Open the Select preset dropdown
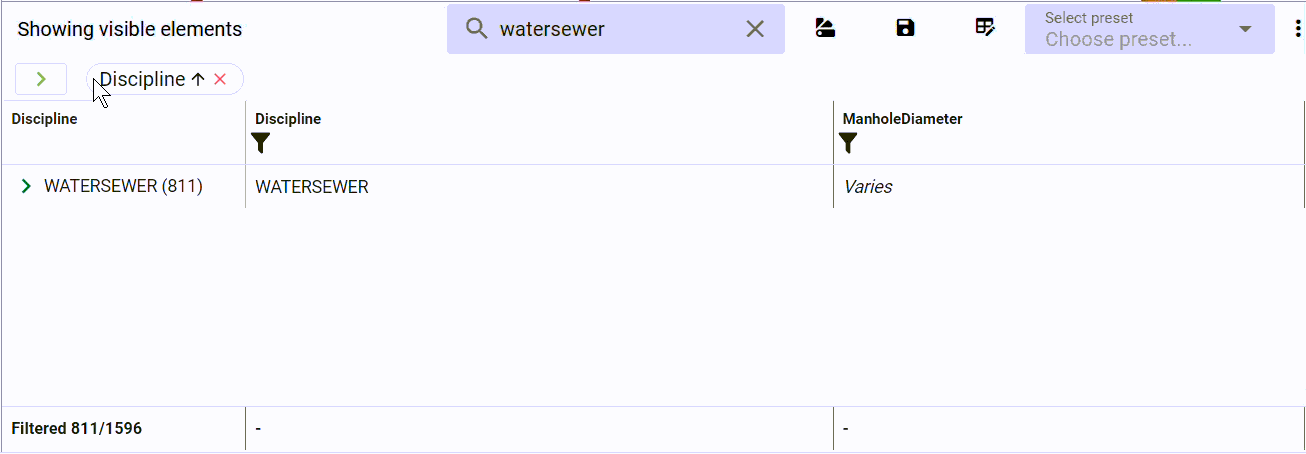The width and height of the screenshot is (1306, 454). tap(1150, 29)
